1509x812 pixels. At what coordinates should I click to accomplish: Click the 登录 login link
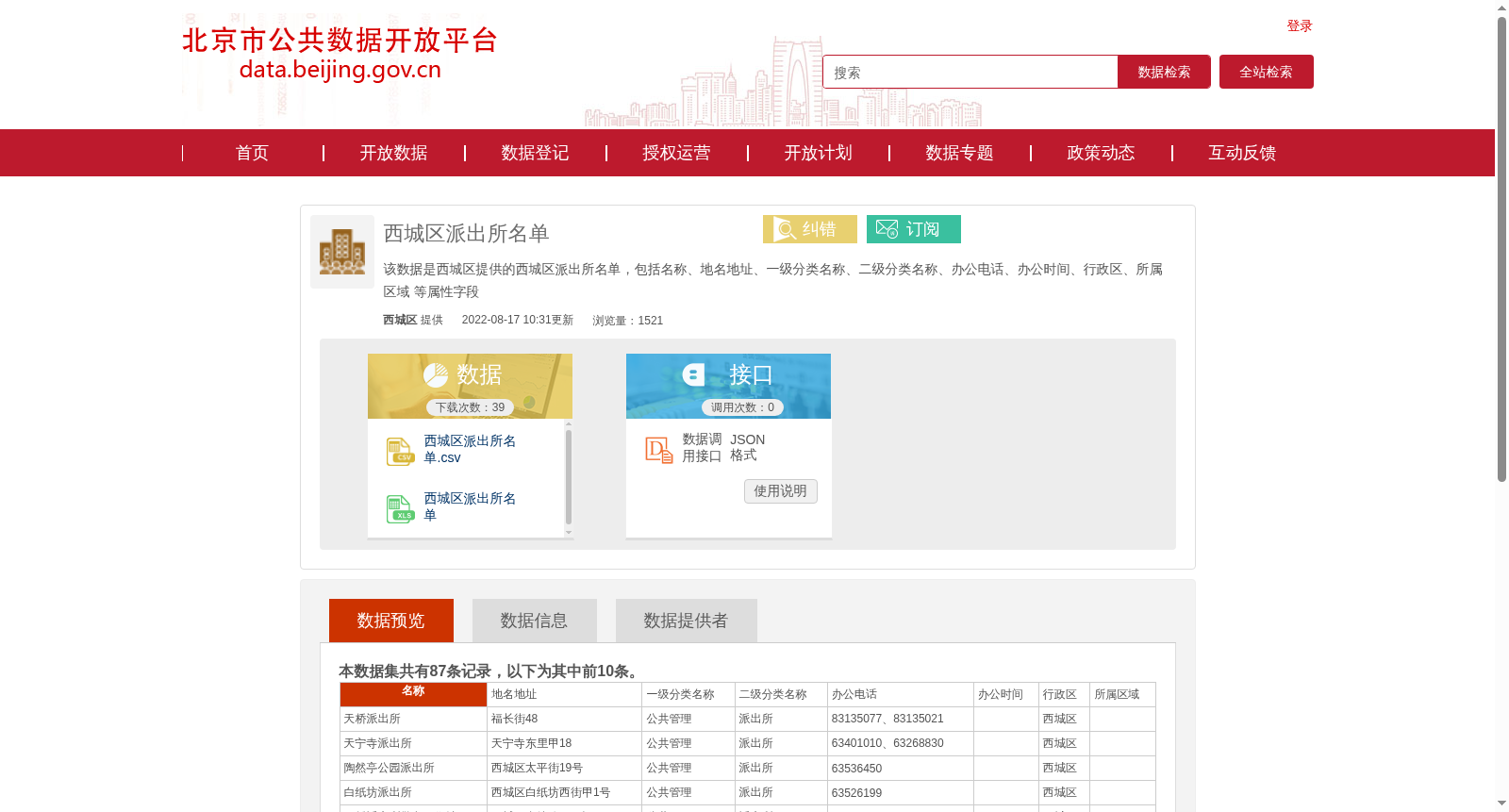(x=1300, y=26)
